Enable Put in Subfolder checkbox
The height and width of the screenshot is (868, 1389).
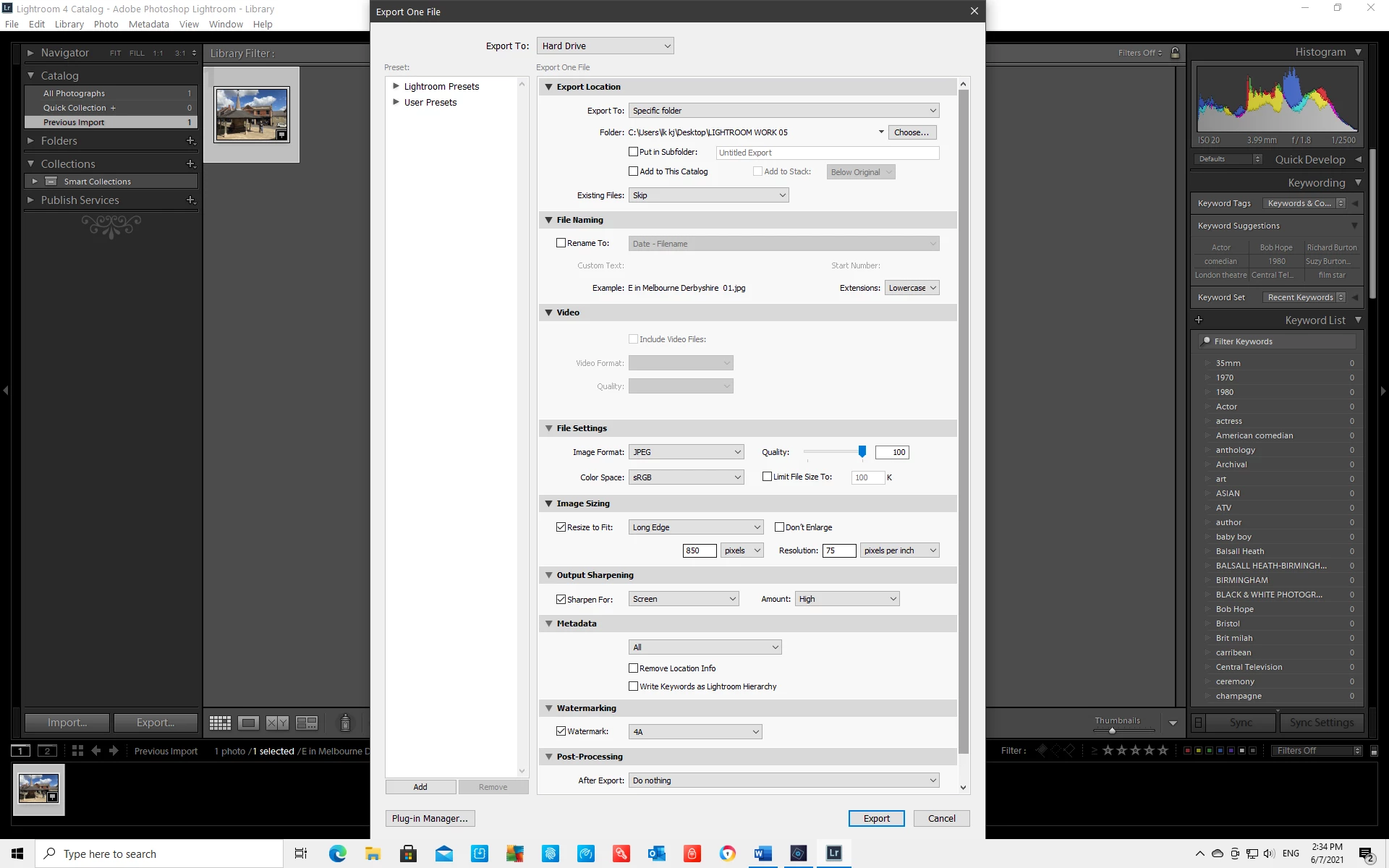point(634,152)
